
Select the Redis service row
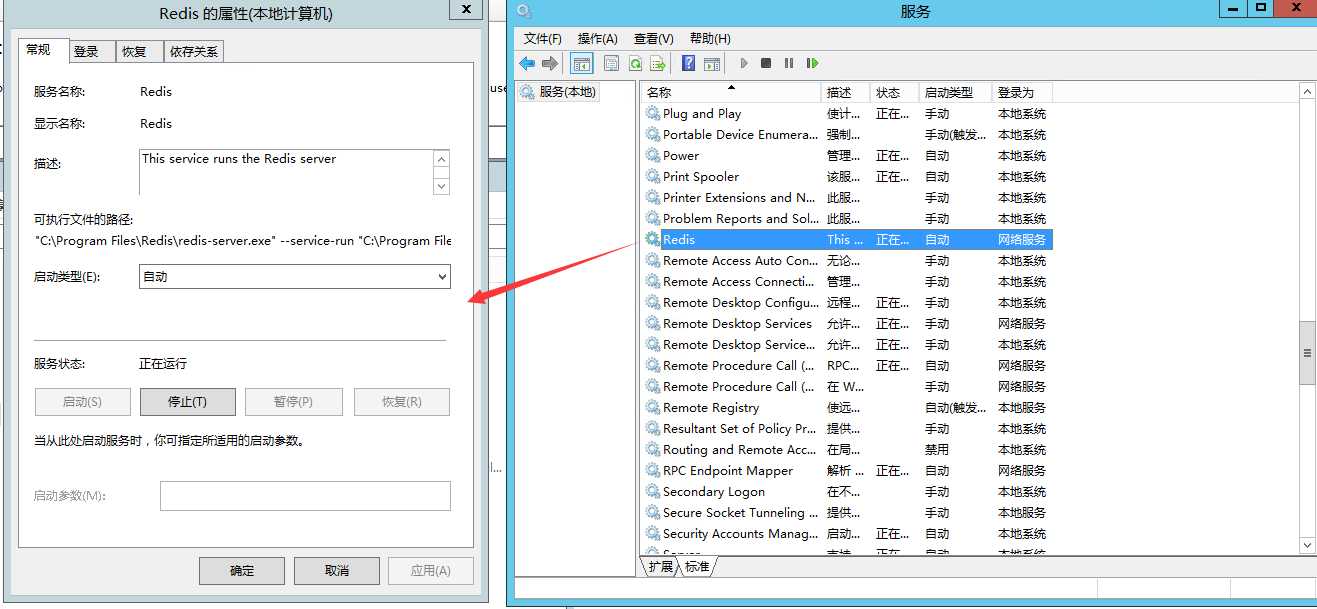[847, 239]
